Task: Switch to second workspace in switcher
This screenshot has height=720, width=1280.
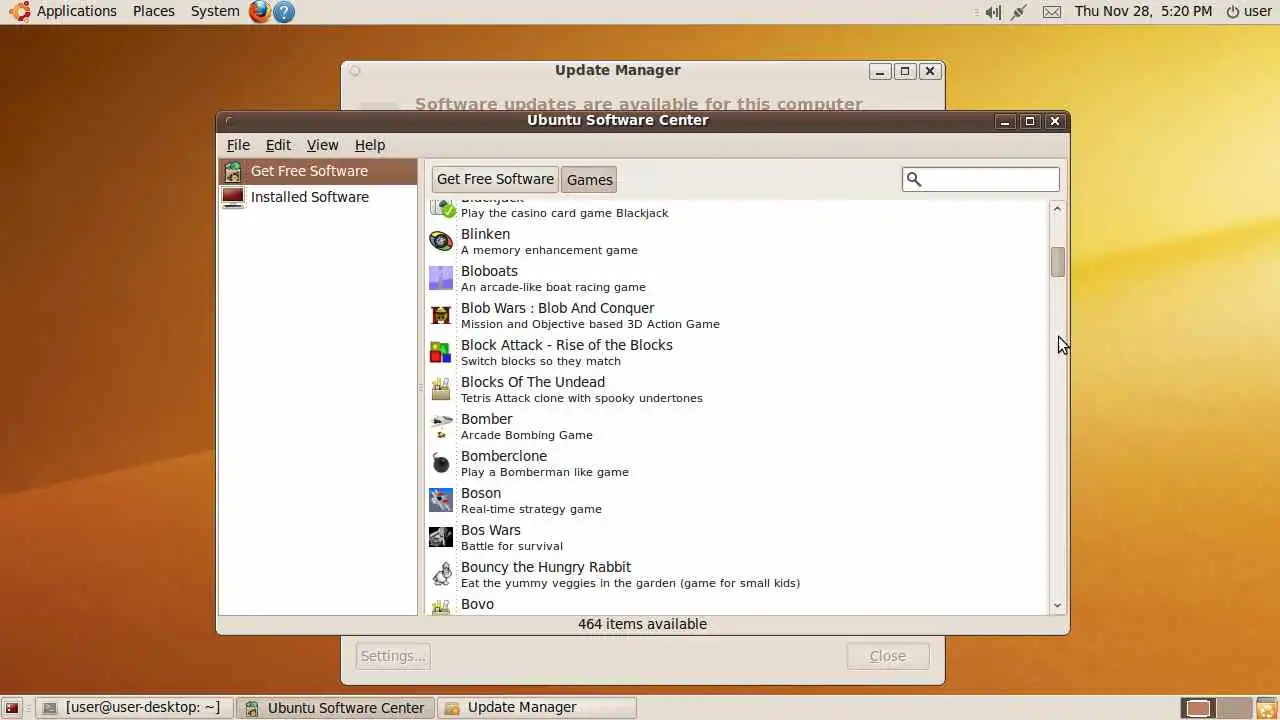Action: click(x=1235, y=708)
